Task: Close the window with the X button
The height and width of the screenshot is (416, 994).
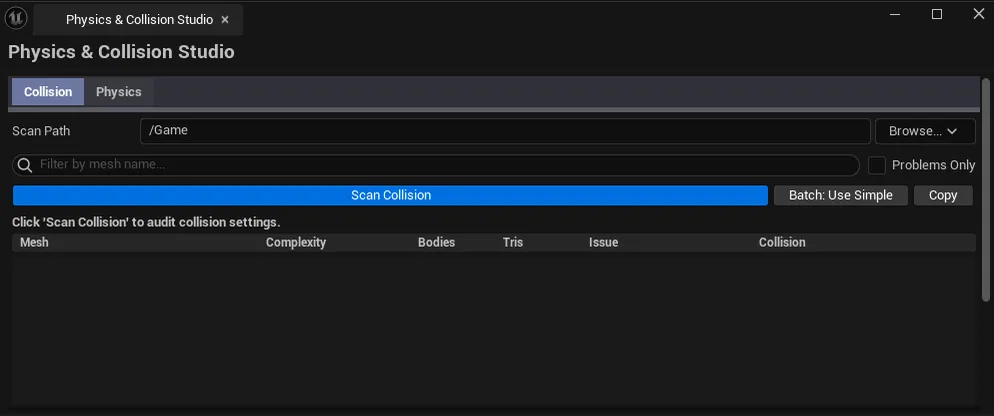Action: 978,14
